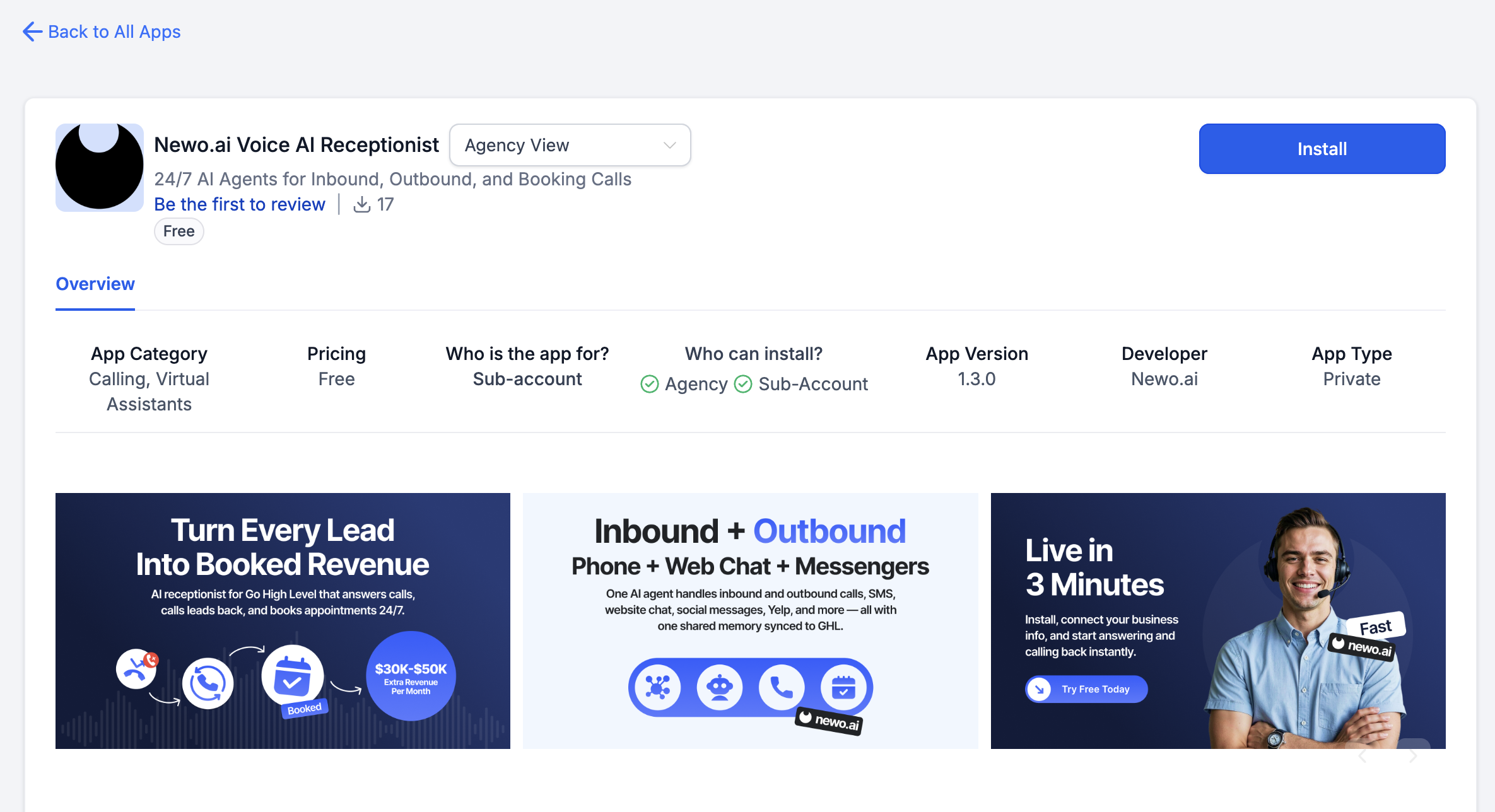Click the Newo.ai app logo

(x=100, y=167)
